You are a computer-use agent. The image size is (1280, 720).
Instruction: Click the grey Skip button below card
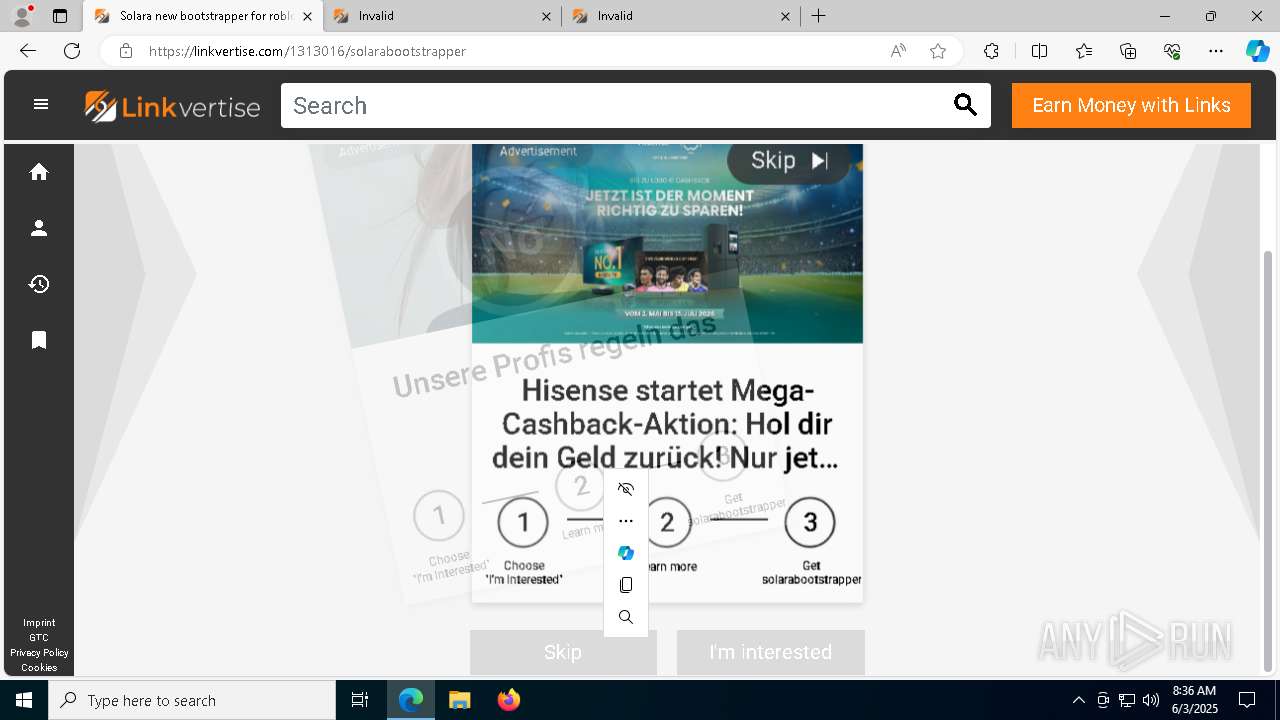click(563, 652)
